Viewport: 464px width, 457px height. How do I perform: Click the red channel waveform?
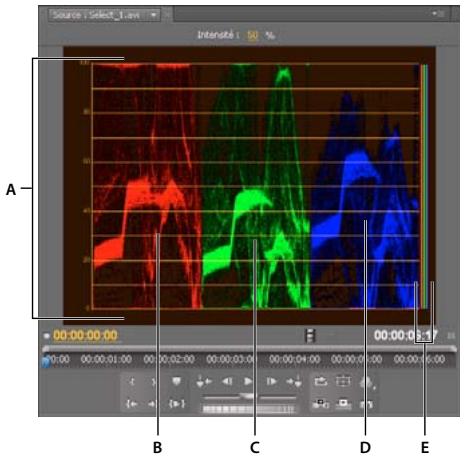147,186
